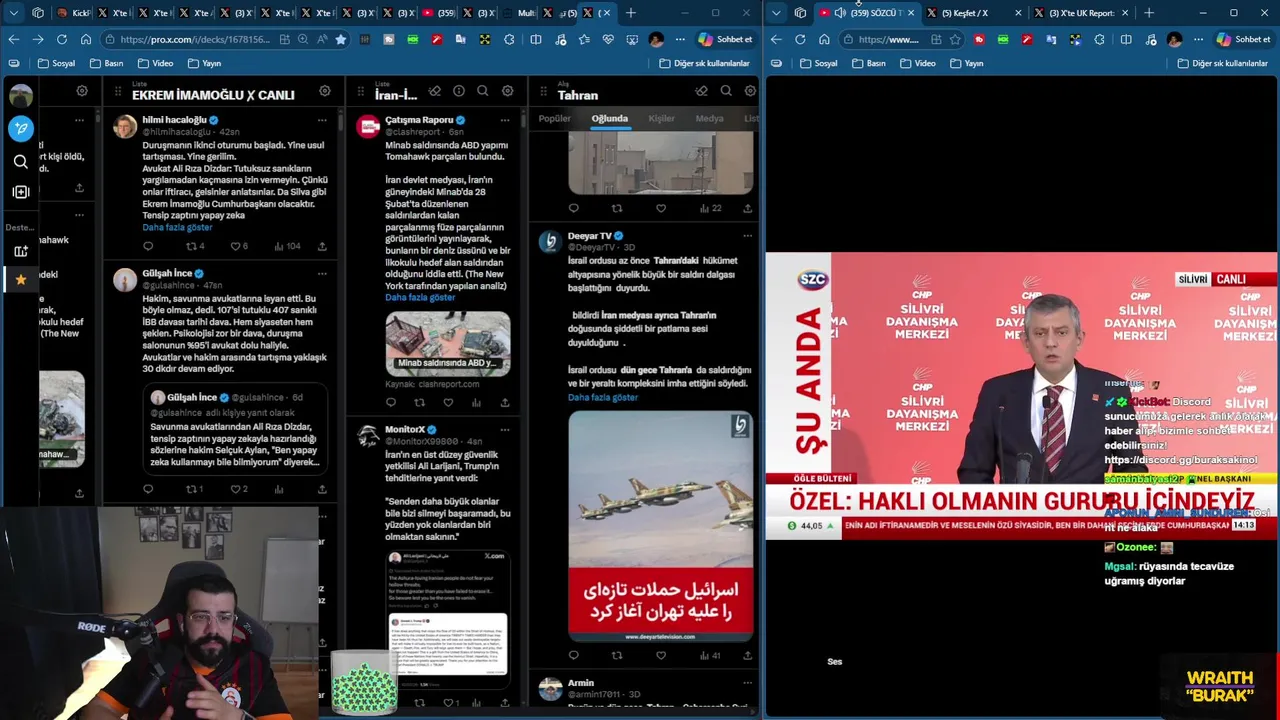This screenshot has height=720, width=1280.
Task: Like Çatışma Raporu's Minab post
Action: (x=448, y=402)
